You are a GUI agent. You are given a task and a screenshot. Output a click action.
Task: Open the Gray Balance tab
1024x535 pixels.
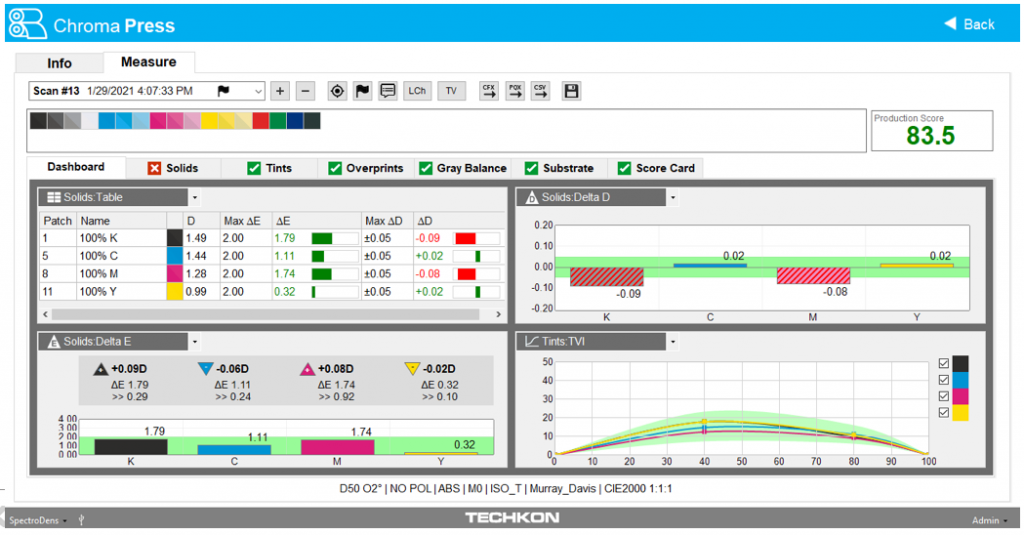[x=462, y=168]
